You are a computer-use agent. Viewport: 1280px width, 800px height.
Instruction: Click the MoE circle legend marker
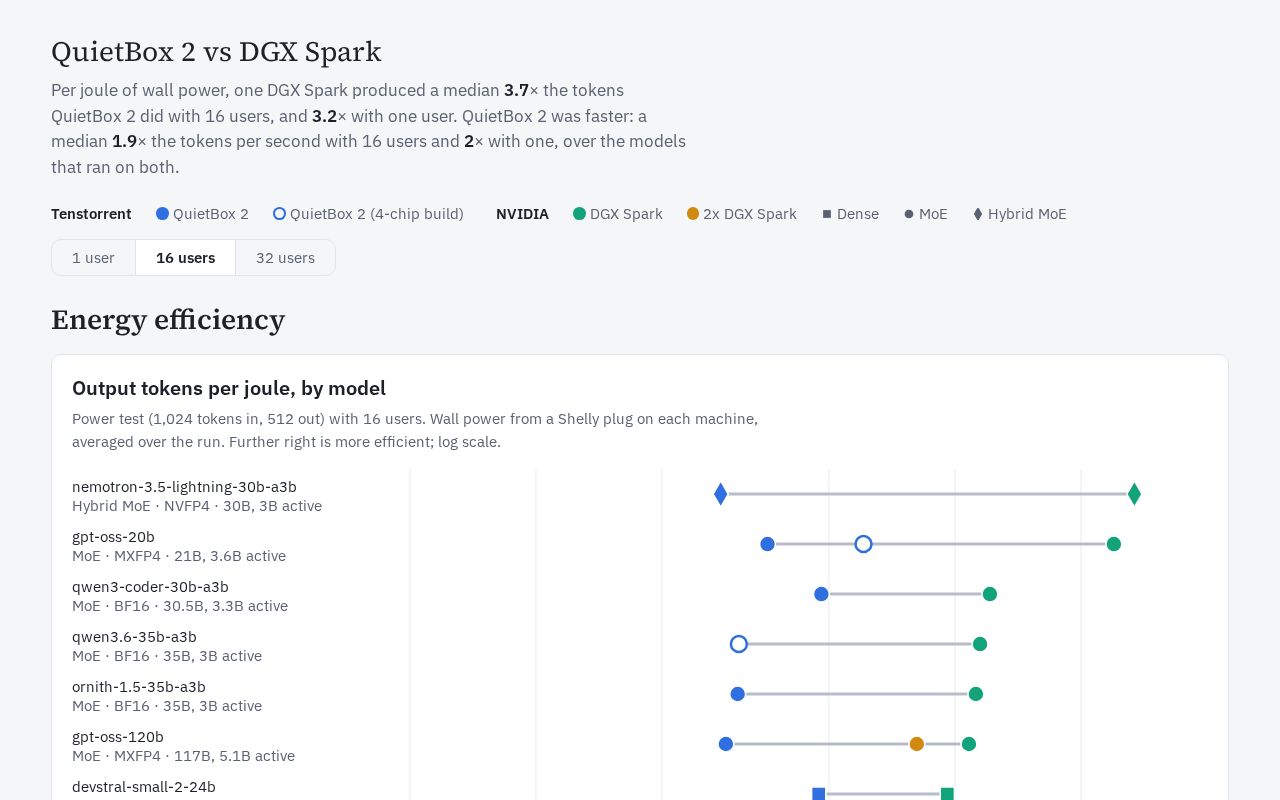coord(909,214)
